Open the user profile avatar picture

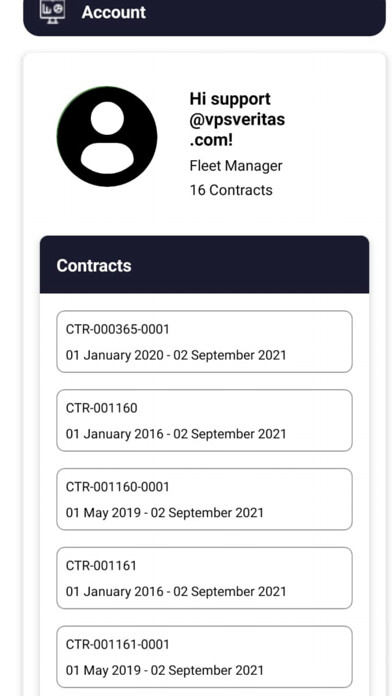(x=107, y=136)
